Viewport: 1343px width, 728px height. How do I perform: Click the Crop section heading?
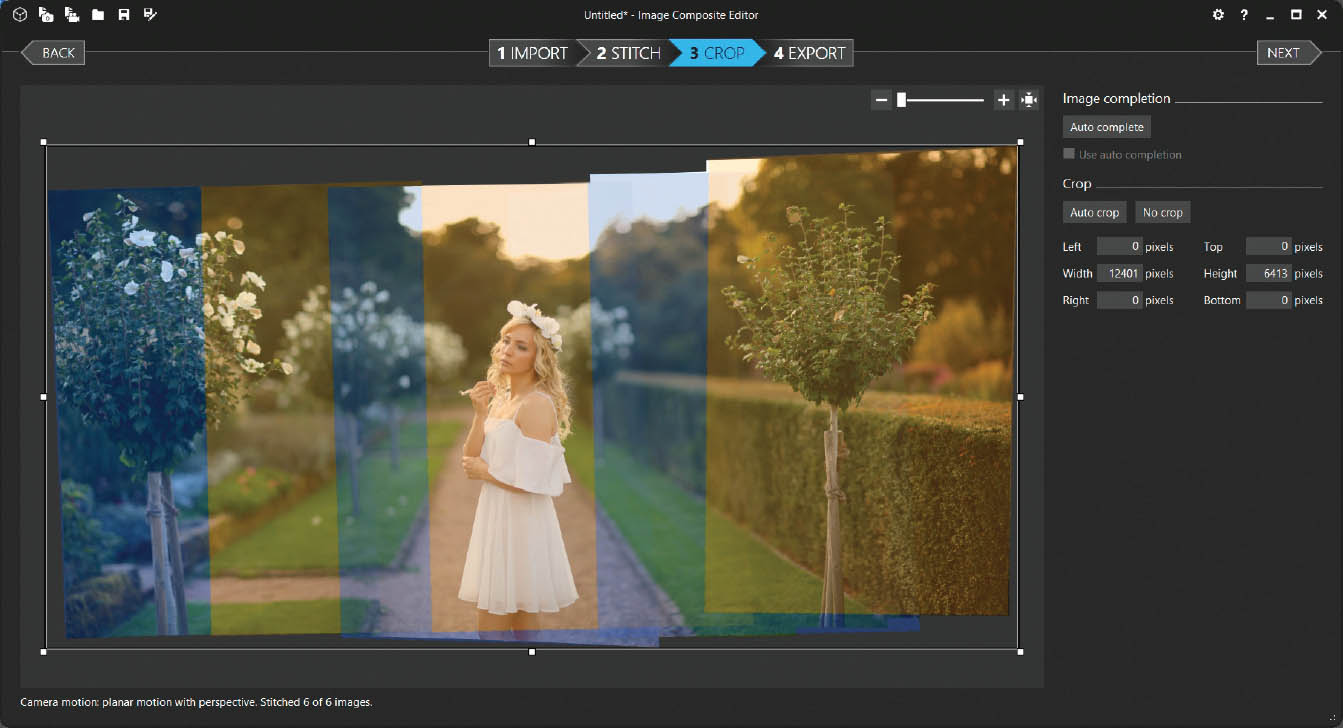coord(1077,184)
